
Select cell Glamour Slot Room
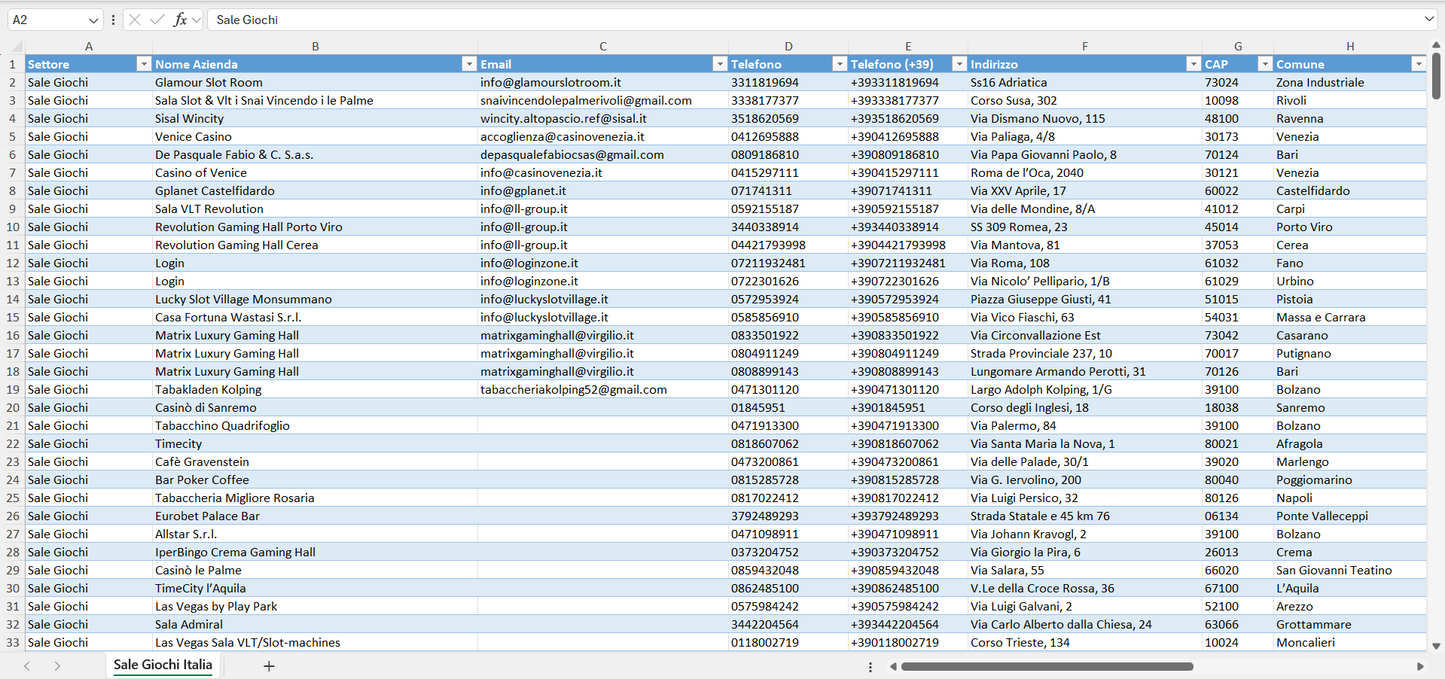(315, 82)
